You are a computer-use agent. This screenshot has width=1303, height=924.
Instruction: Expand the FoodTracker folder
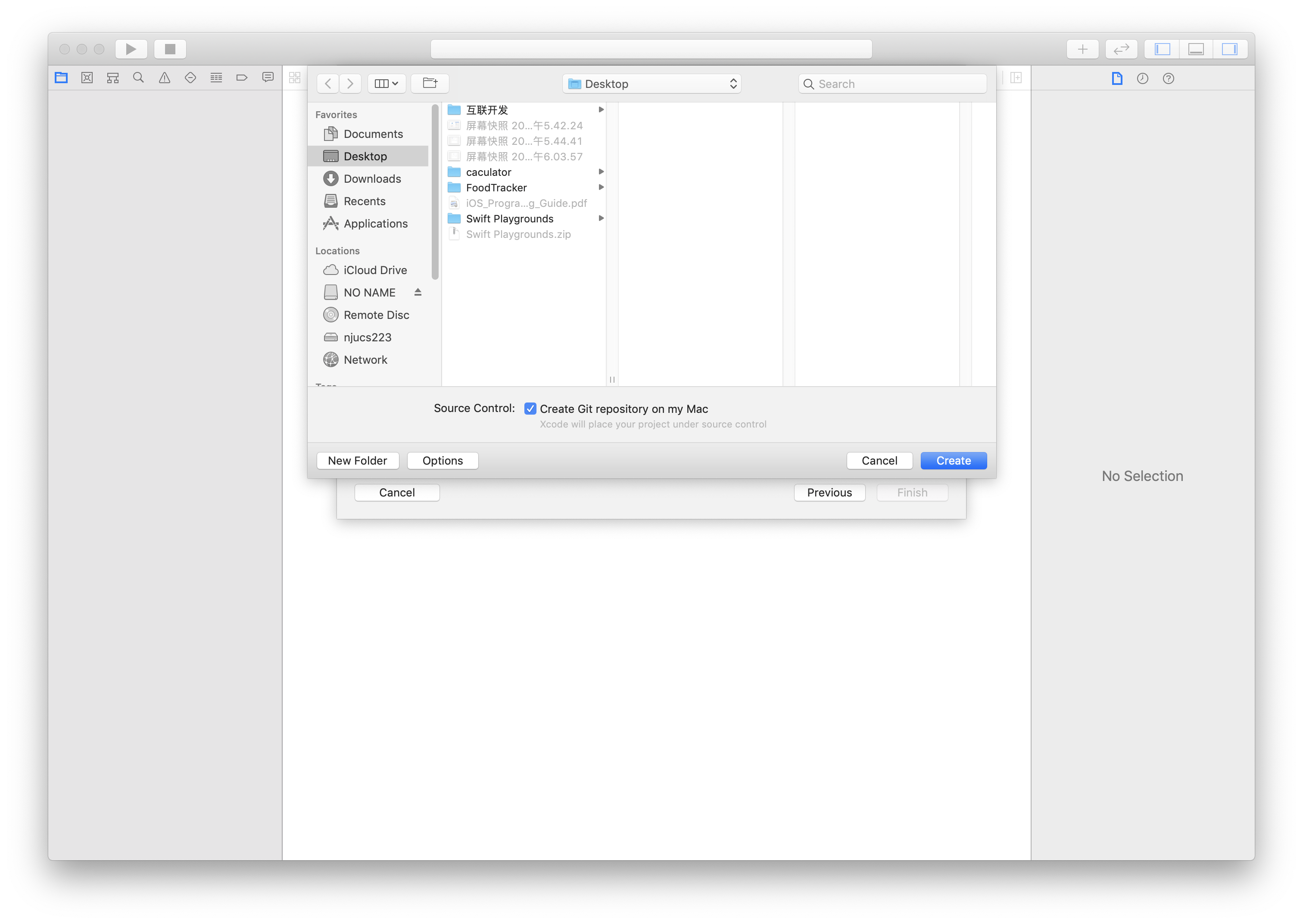496,188
